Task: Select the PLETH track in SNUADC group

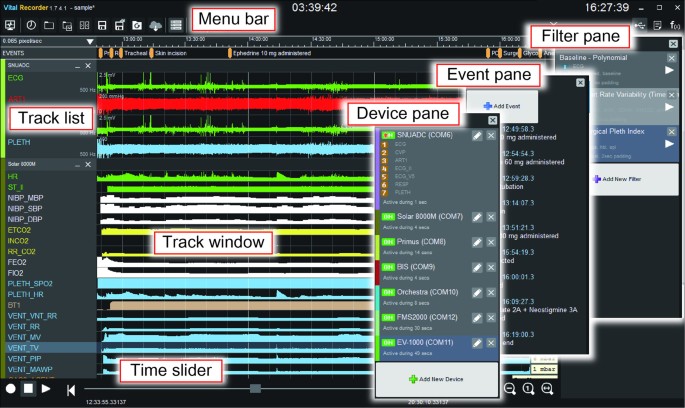Action: [19, 142]
